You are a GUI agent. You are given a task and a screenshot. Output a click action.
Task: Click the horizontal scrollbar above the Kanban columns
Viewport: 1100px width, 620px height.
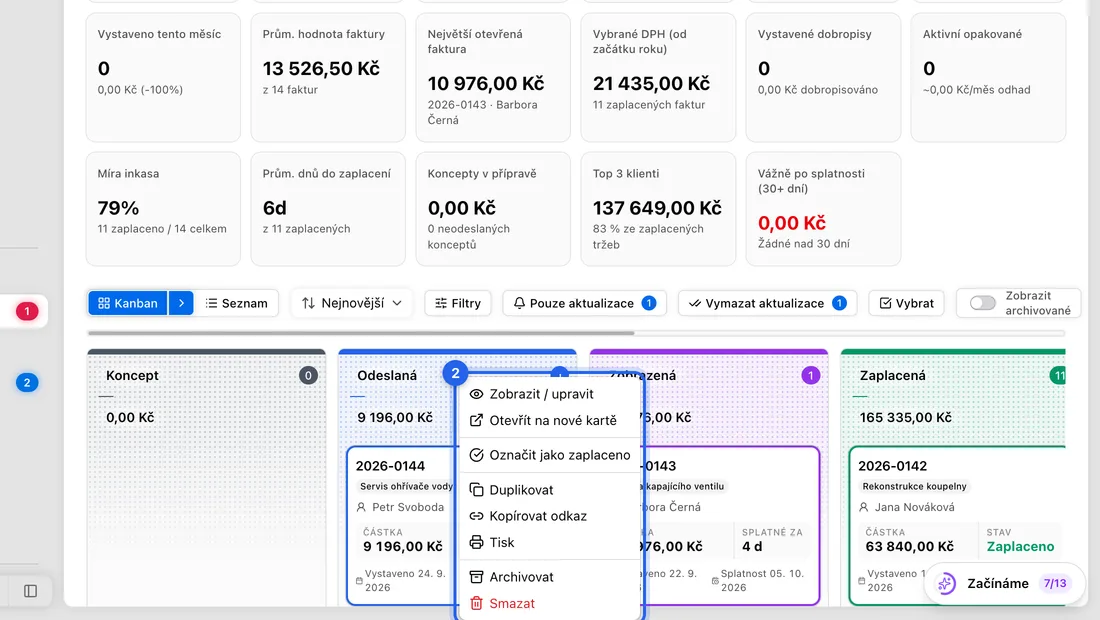click(361, 333)
